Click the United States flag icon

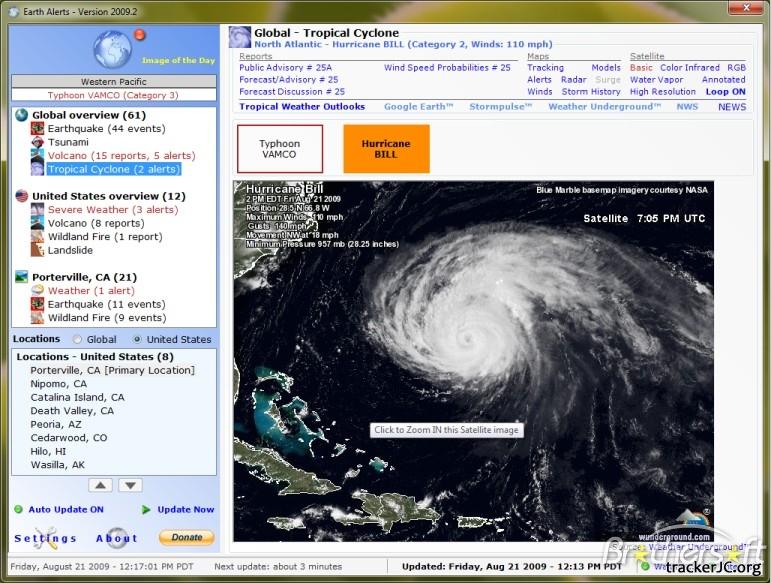point(22,197)
